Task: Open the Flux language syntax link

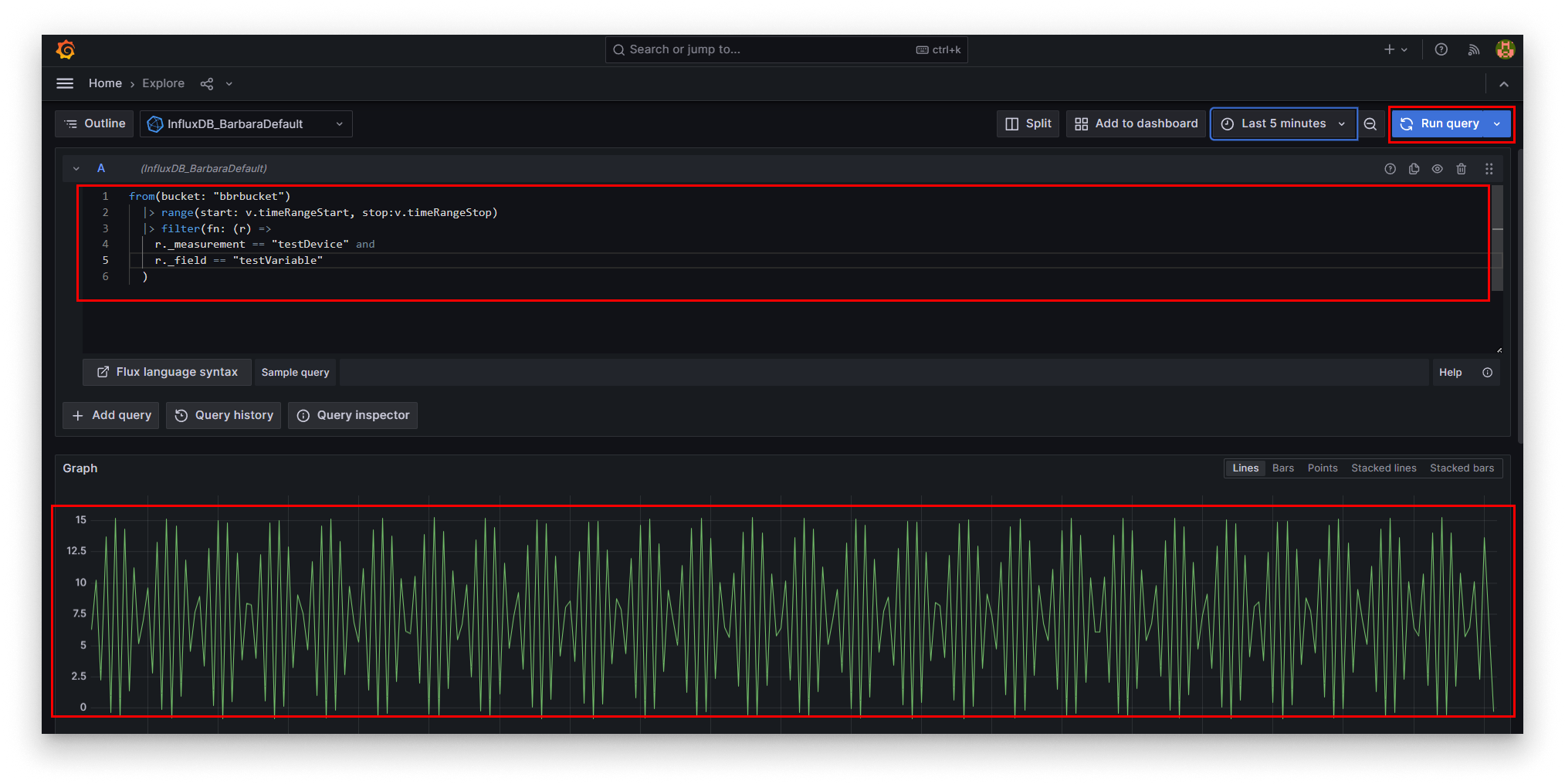Action: 166,372
